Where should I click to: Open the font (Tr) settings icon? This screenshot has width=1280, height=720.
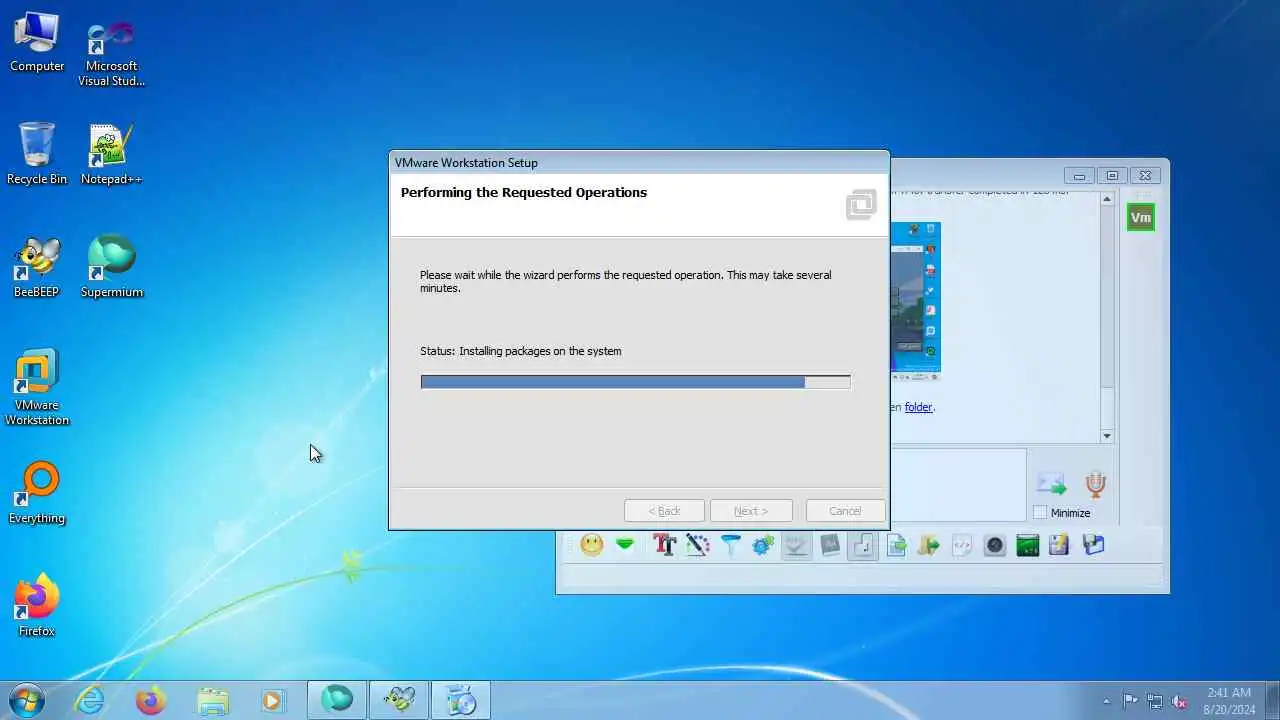(664, 545)
